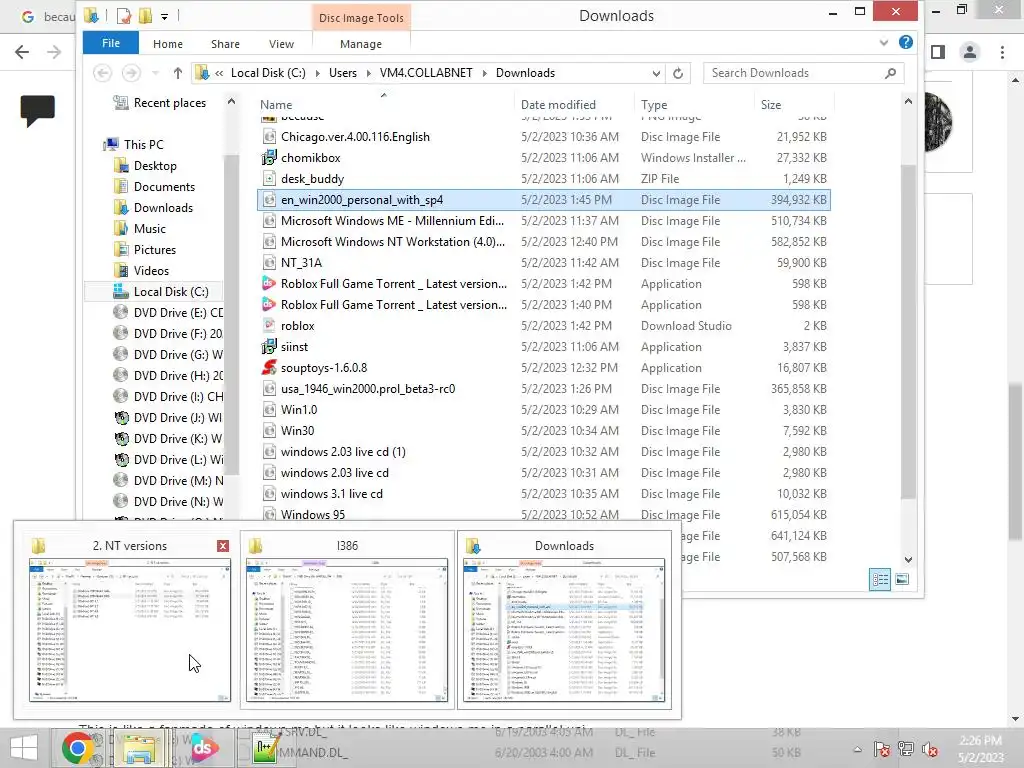Select the Manage tab under Disc Image Tools
Screen dimensions: 1024x768
click(360, 44)
